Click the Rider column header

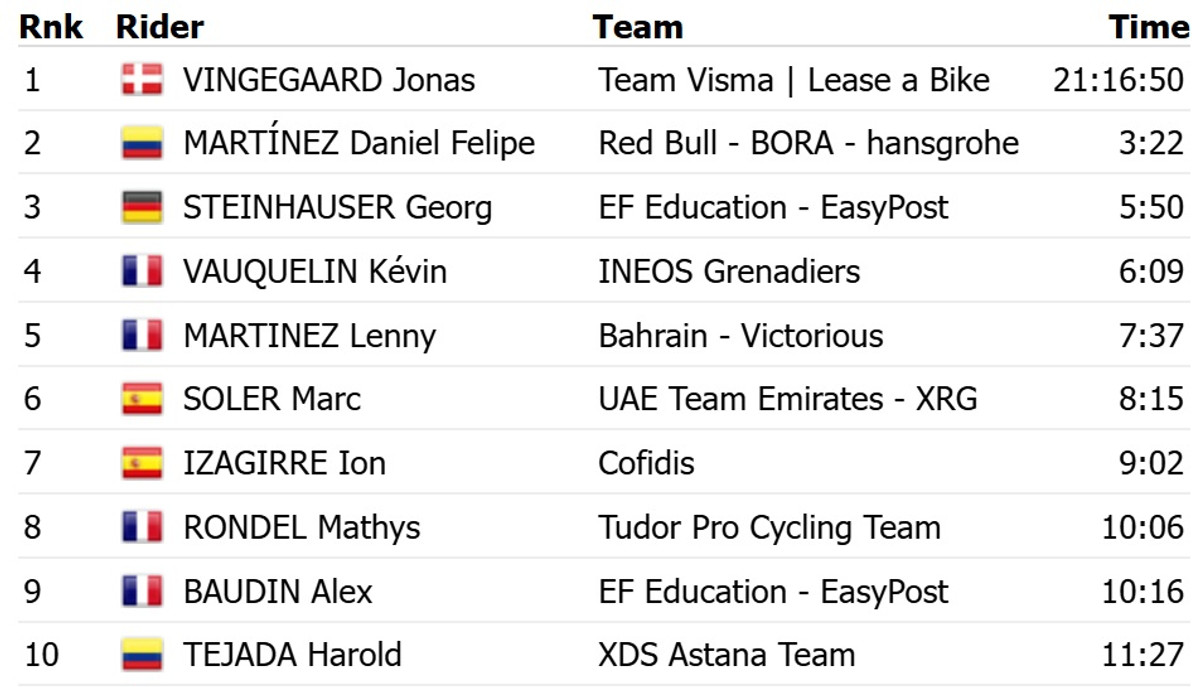click(160, 27)
